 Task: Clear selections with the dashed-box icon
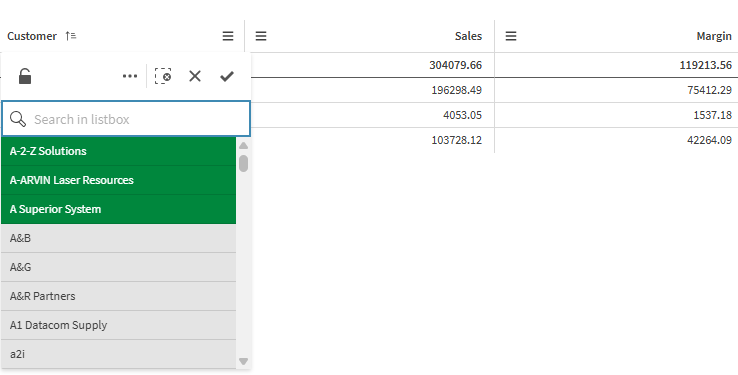[163, 76]
